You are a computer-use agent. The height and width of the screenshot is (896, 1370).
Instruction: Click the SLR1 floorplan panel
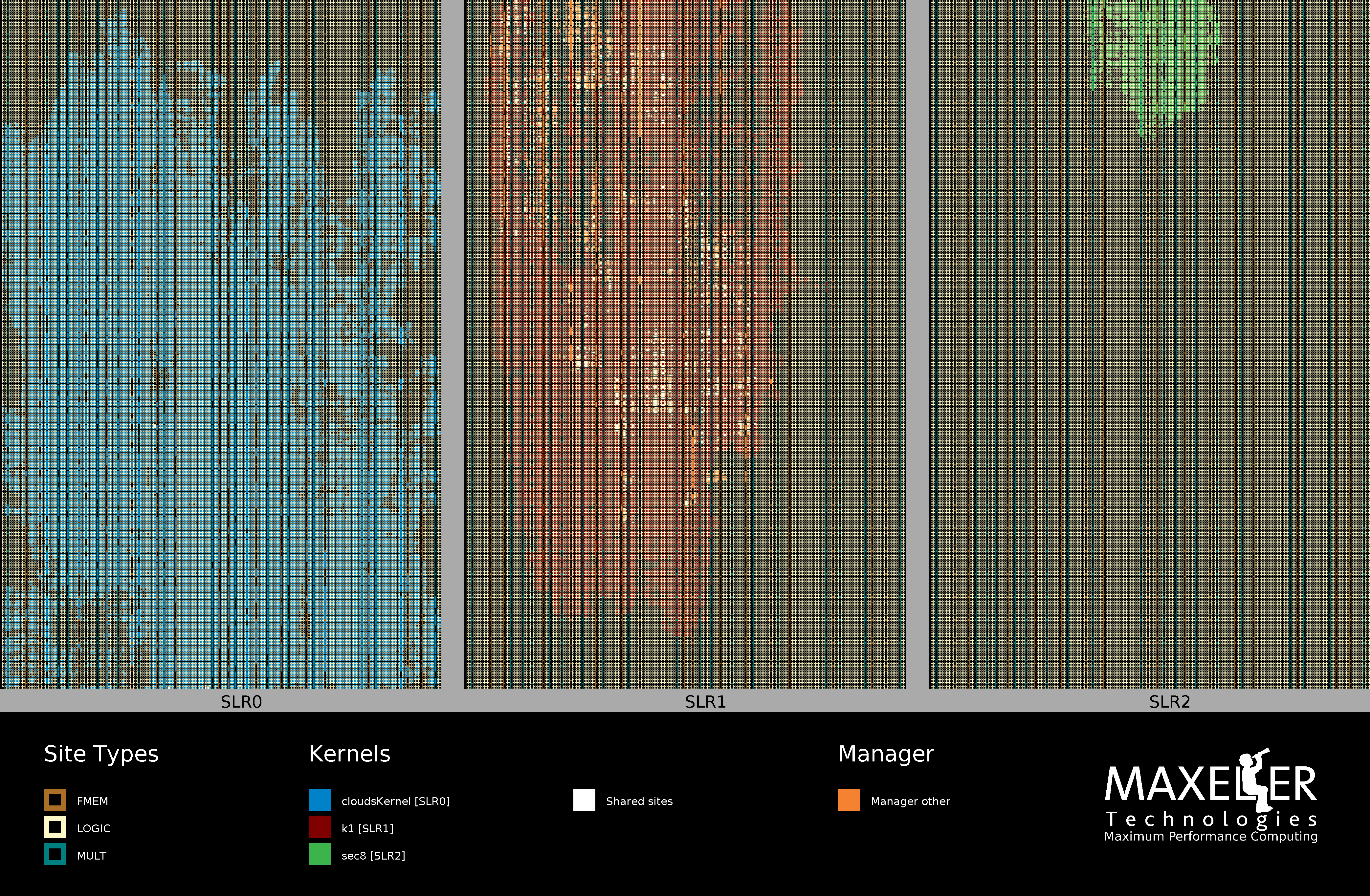685,344
